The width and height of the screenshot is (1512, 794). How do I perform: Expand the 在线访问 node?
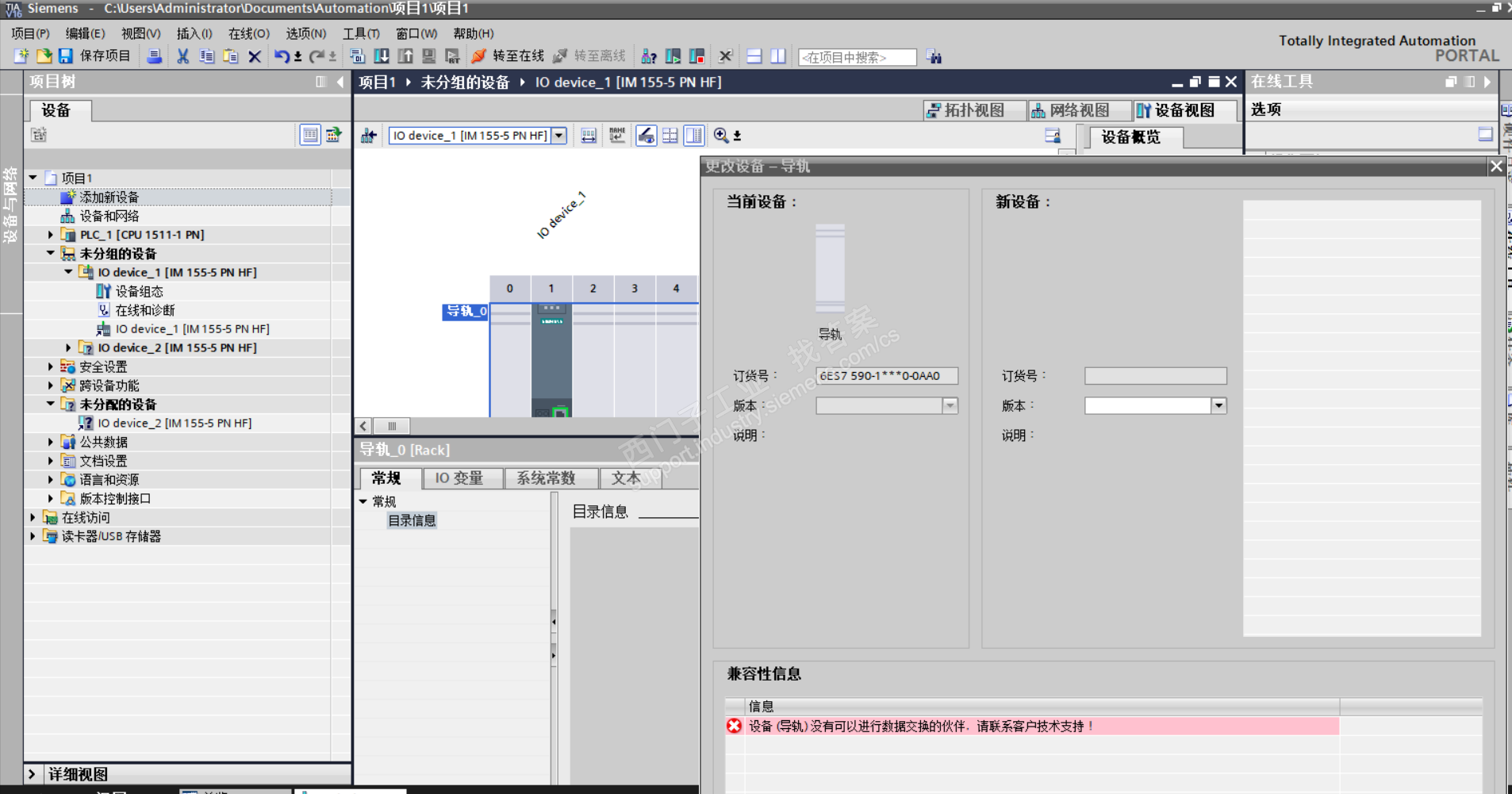[33, 517]
